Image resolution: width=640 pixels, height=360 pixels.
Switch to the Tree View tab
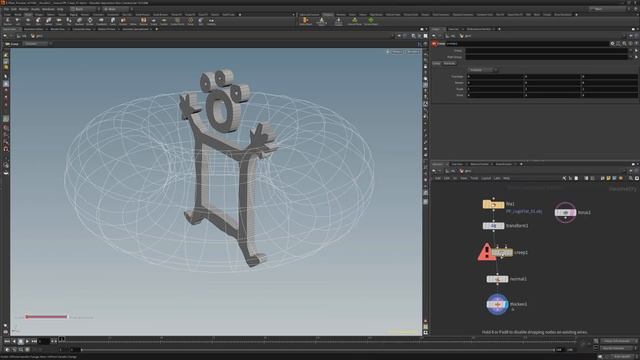coord(457,164)
